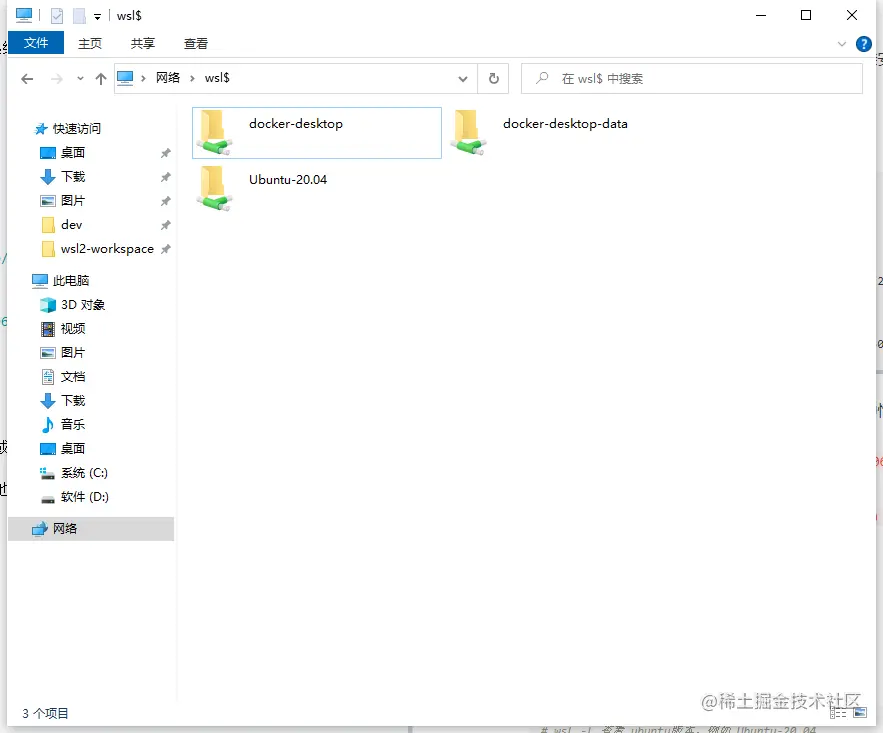The image size is (883, 733).
Task: Select the 3D 对象 folder icon
Action: click(x=48, y=305)
